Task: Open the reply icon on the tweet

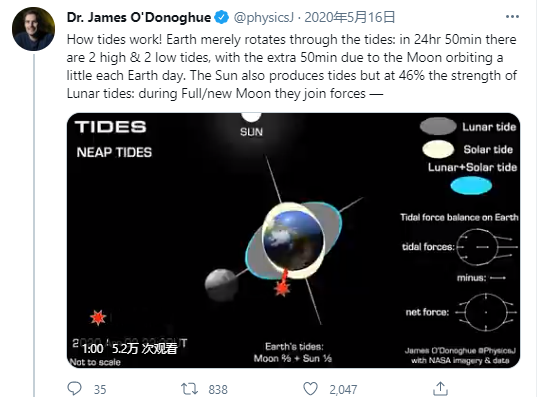Action: point(74,389)
